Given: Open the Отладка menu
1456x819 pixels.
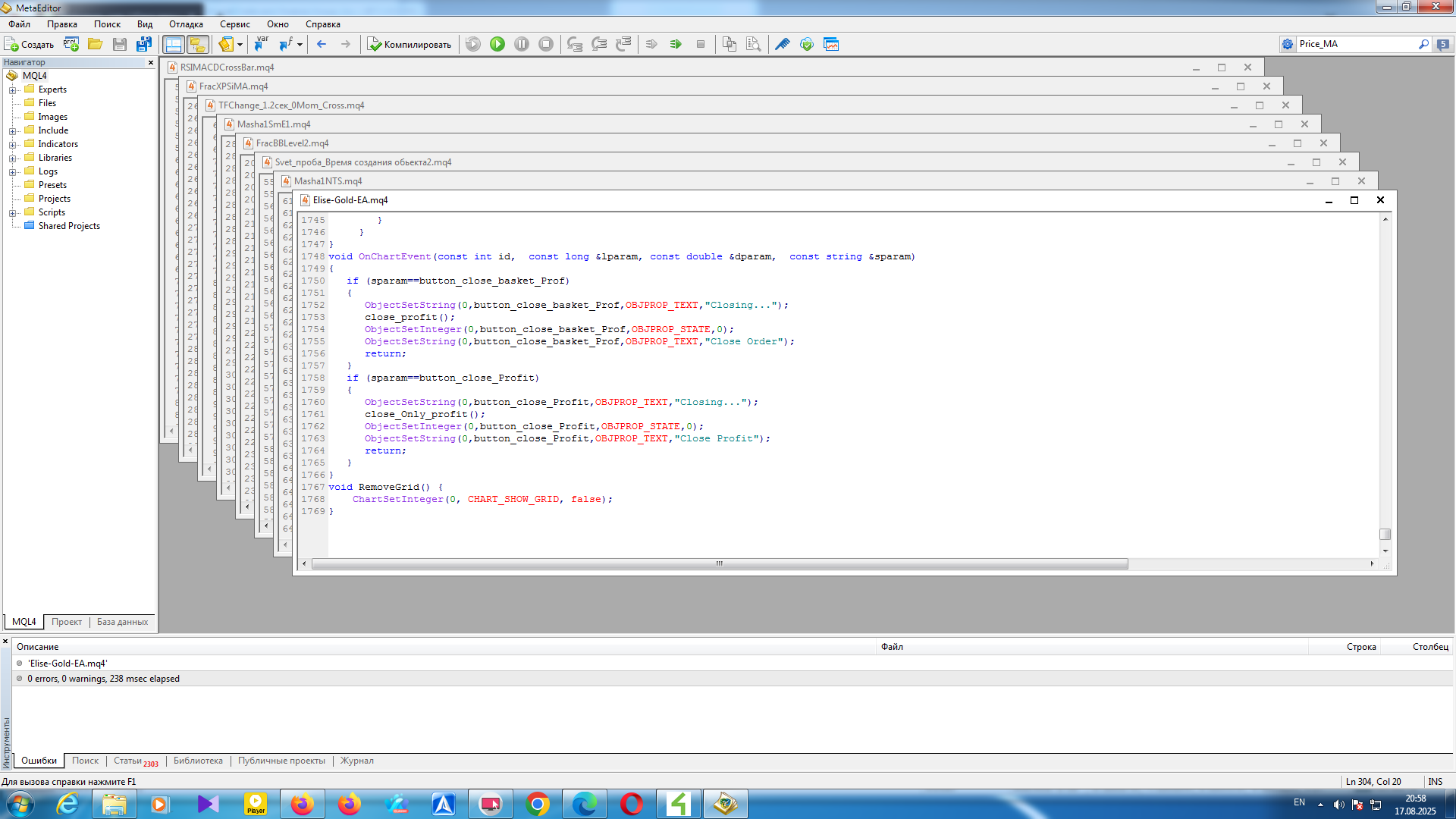Looking at the screenshot, I should tap(186, 24).
